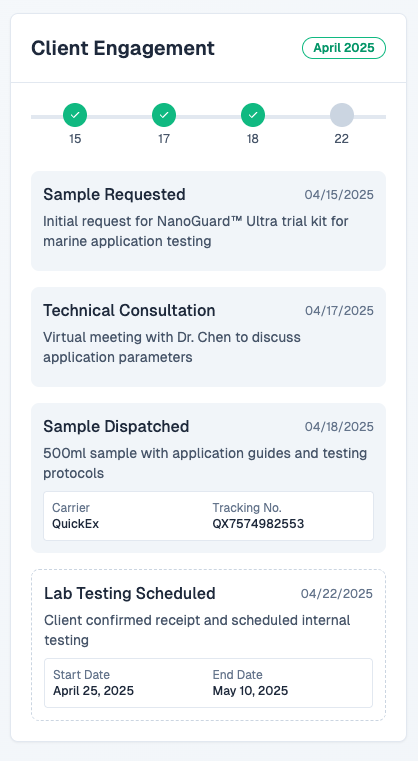This screenshot has height=761, width=418.
Task: Click the May 10, 2025 end date
Action: pyautogui.click(x=250, y=691)
